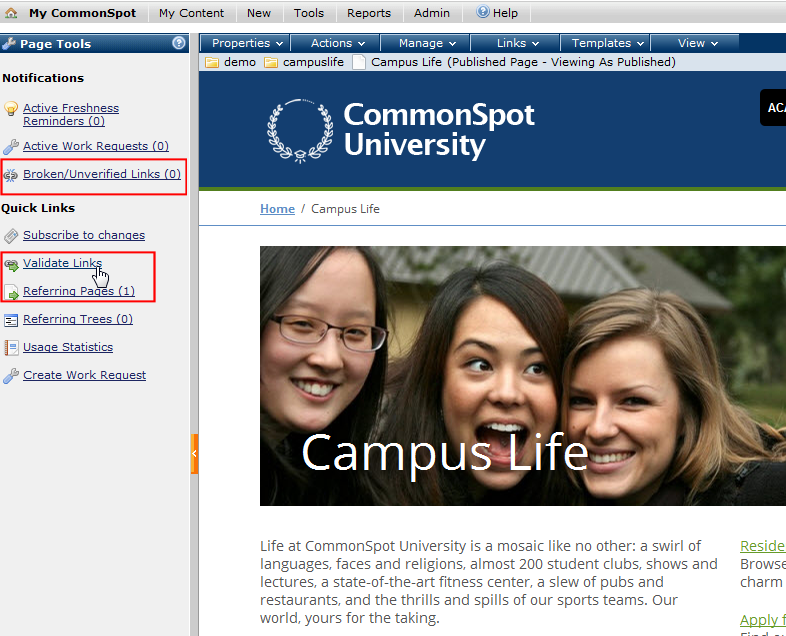Click the Create Work Request link

(x=84, y=375)
